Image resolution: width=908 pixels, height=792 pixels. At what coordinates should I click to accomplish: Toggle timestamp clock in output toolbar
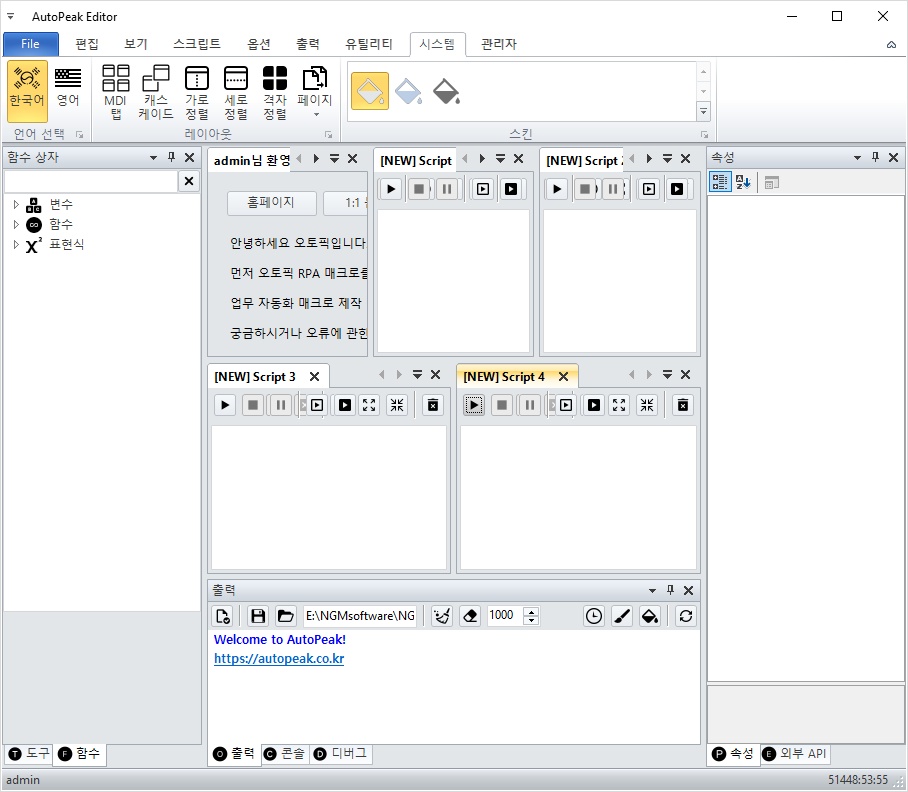(x=594, y=616)
